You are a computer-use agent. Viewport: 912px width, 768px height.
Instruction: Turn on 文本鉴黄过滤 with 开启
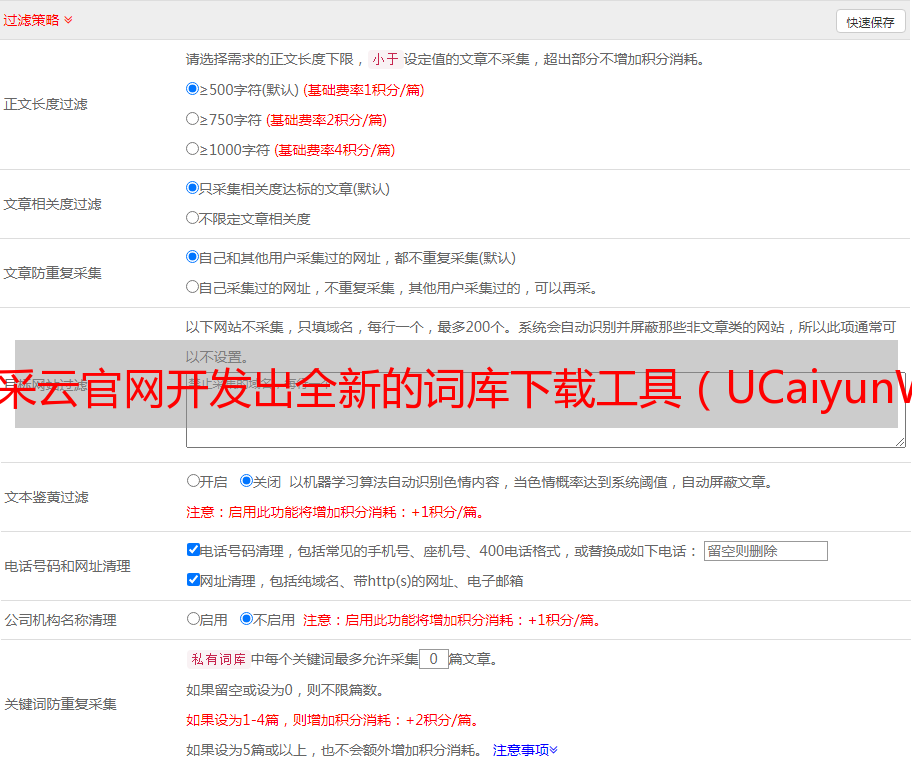193,481
